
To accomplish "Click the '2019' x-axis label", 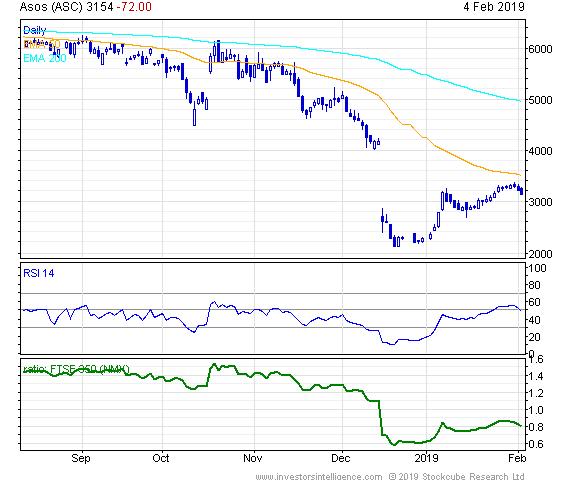I will tap(426, 458).
